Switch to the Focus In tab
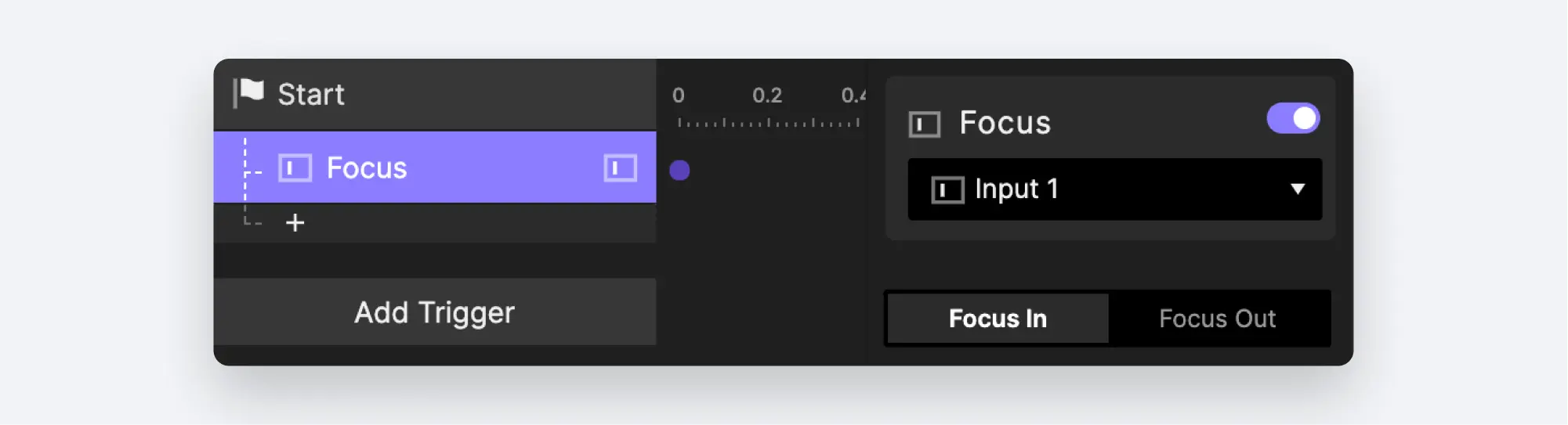The image size is (1568, 425). (x=998, y=319)
